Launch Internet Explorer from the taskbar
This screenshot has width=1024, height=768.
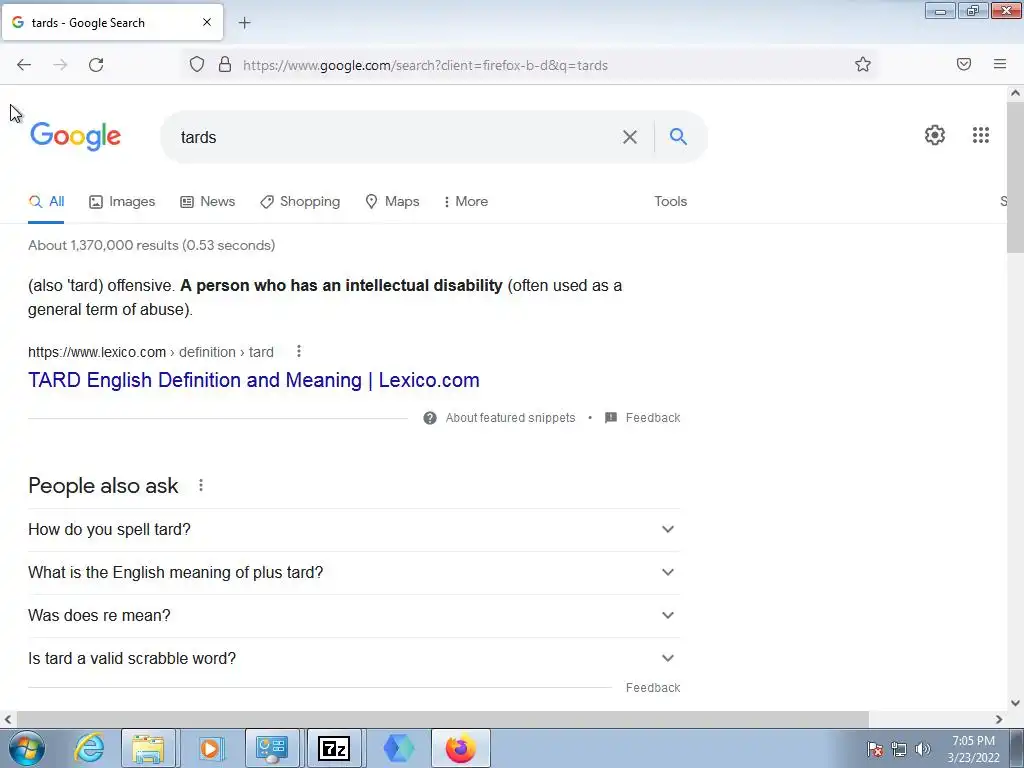(x=89, y=748)
